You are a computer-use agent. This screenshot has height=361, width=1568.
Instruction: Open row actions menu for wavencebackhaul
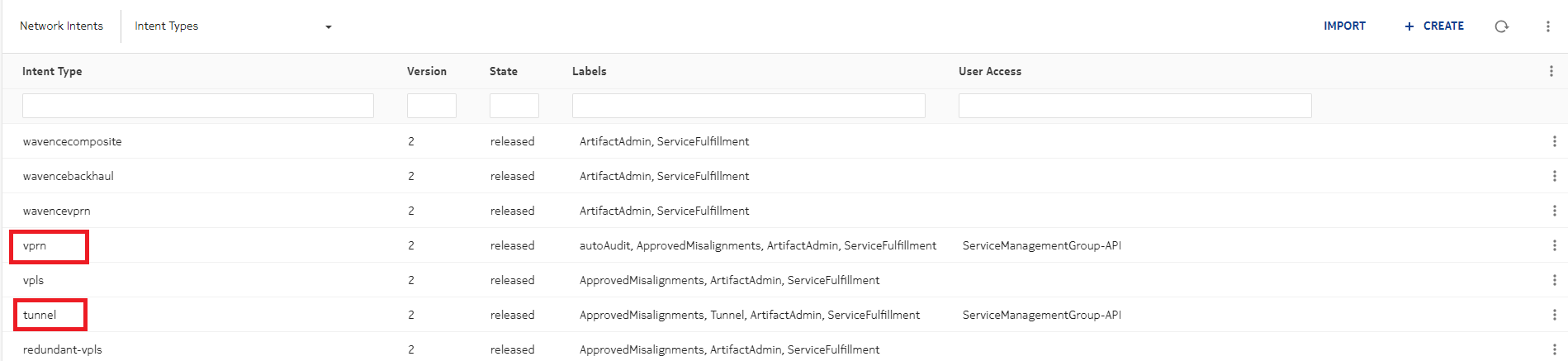(1554, 177)
